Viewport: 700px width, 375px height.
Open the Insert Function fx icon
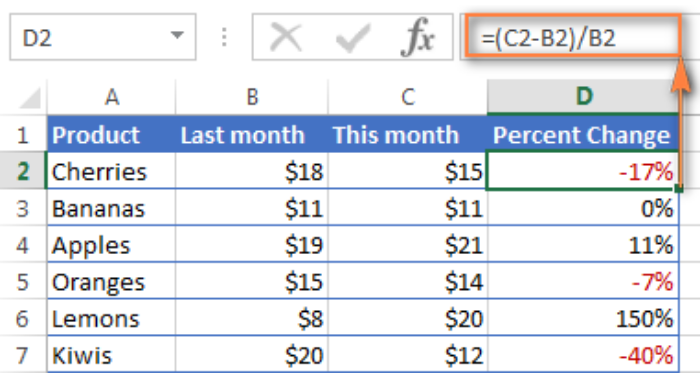[417, 38]
